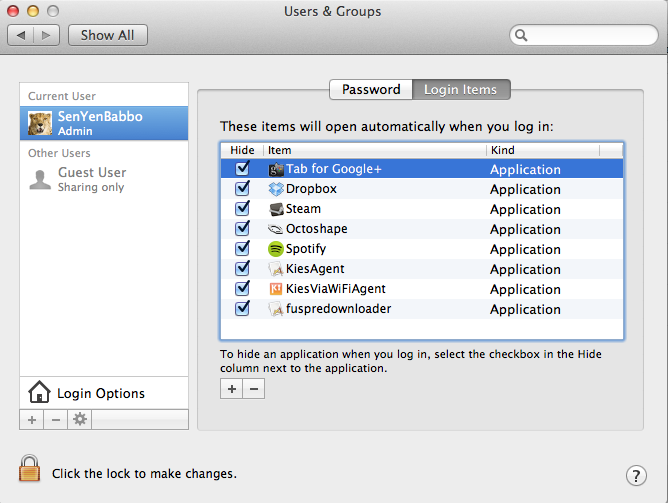Click the Tab for Google+ app icon
Screen dimensions: 668x503
276,170
